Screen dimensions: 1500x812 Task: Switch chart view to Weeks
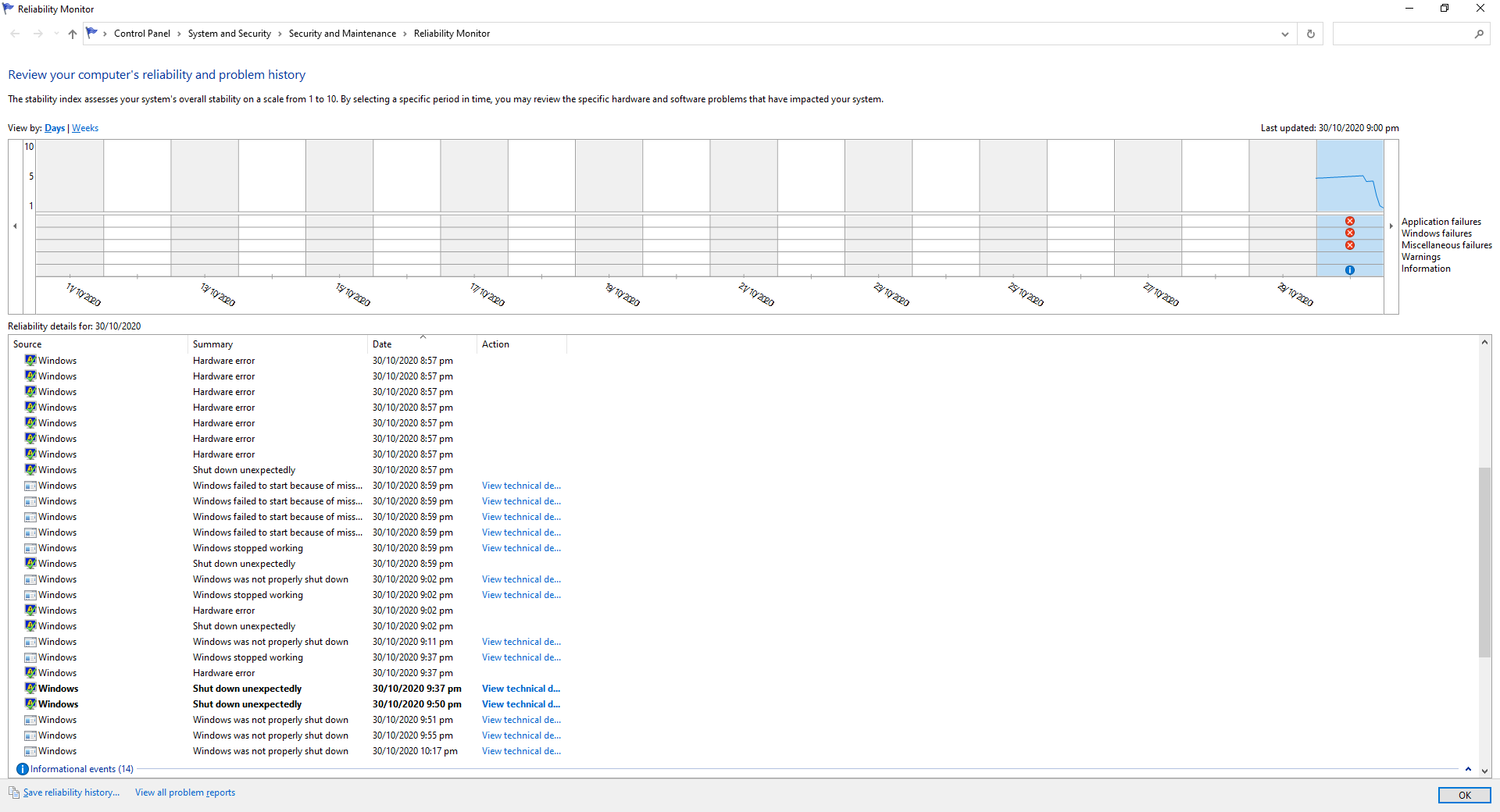point(85,128)
